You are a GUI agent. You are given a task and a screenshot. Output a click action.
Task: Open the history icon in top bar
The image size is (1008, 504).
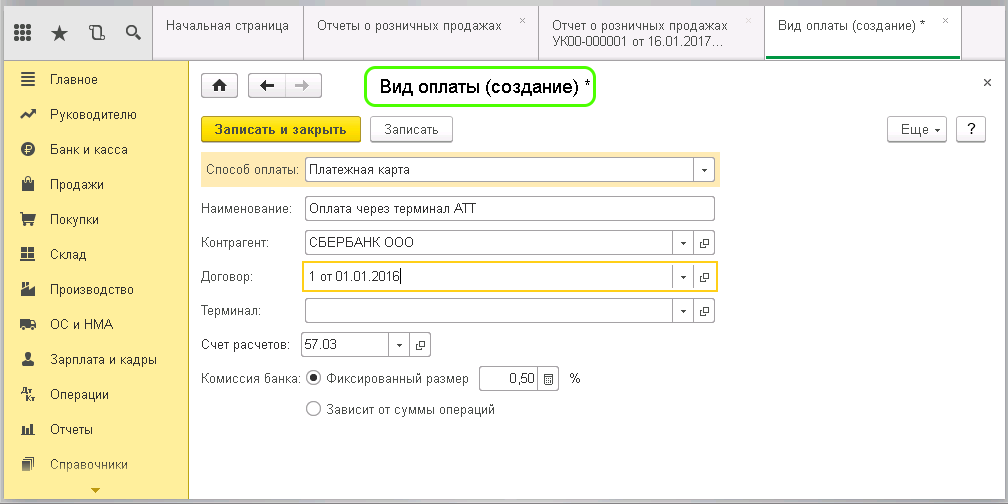(x=96, y=33)
